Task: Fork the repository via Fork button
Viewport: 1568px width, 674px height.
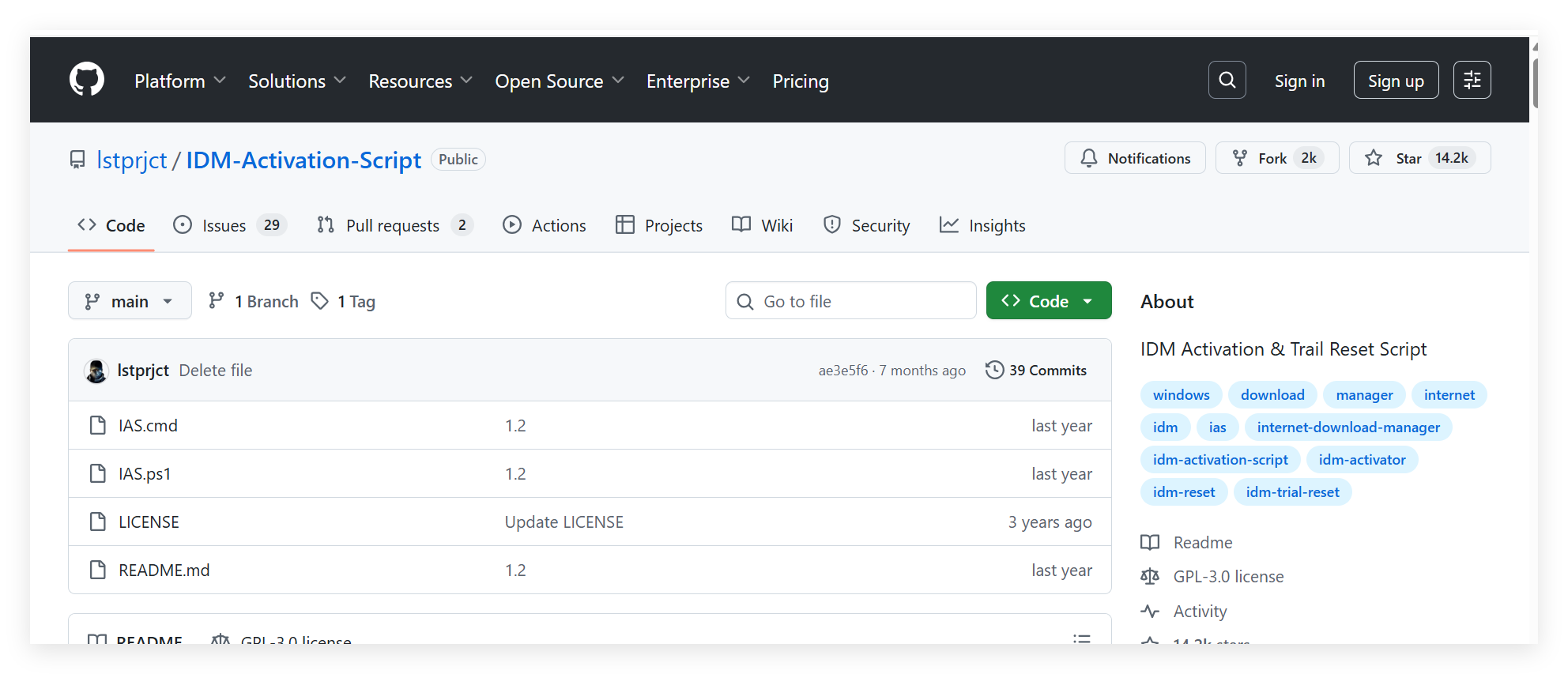Action: tap(1272, 158)
